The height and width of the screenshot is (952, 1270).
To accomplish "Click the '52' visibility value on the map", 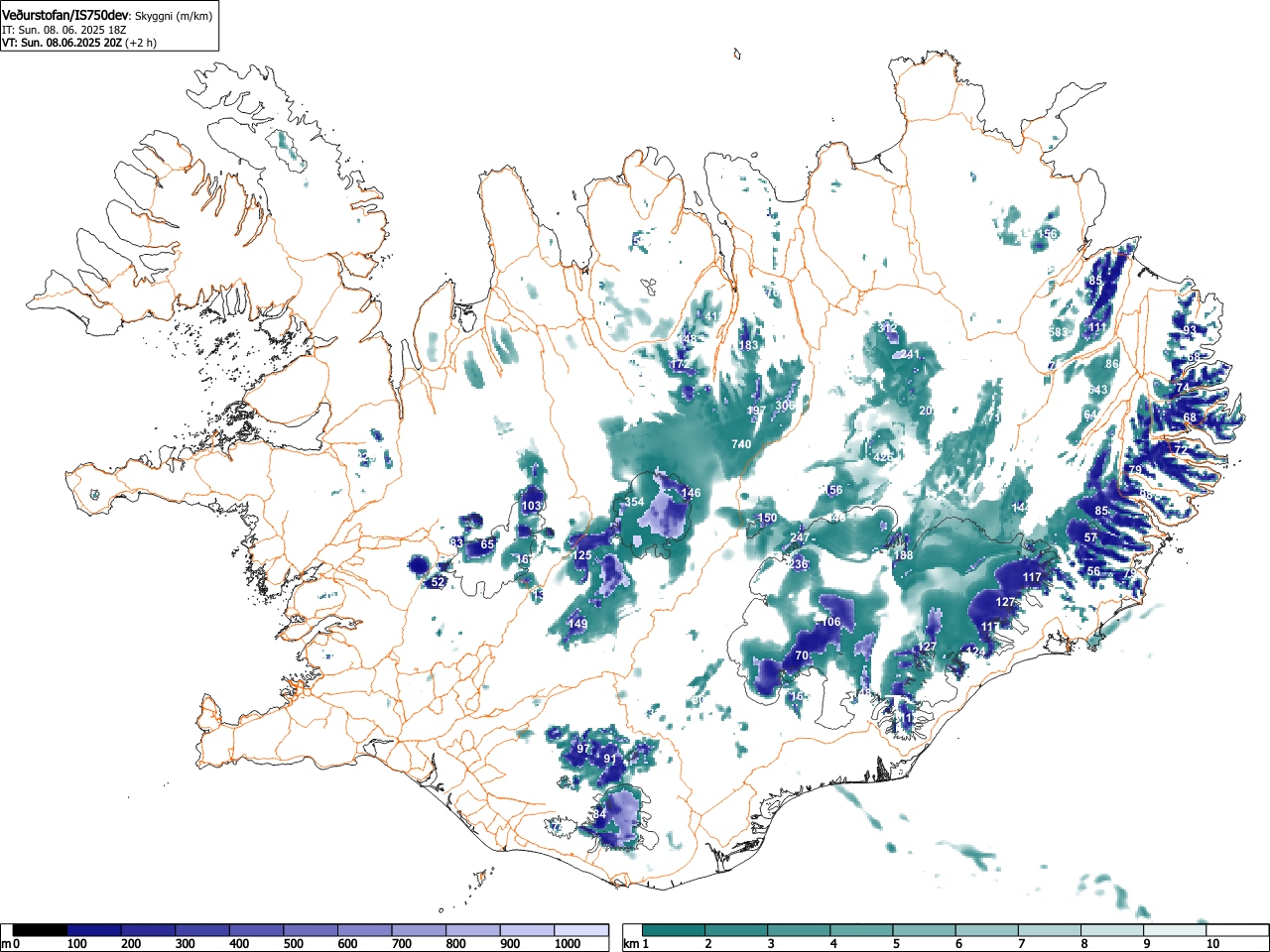I will (438, 582).
